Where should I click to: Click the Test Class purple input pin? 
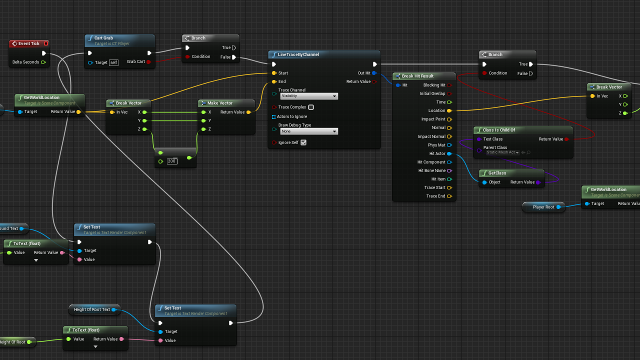click(479, 139)
